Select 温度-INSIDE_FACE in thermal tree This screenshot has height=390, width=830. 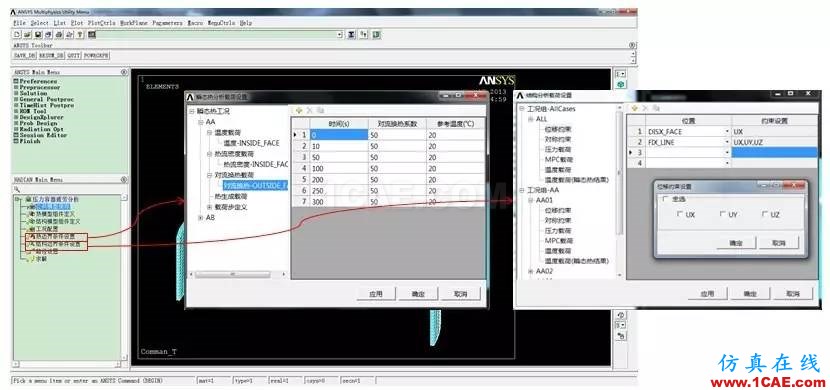click(x=251, y=143)
